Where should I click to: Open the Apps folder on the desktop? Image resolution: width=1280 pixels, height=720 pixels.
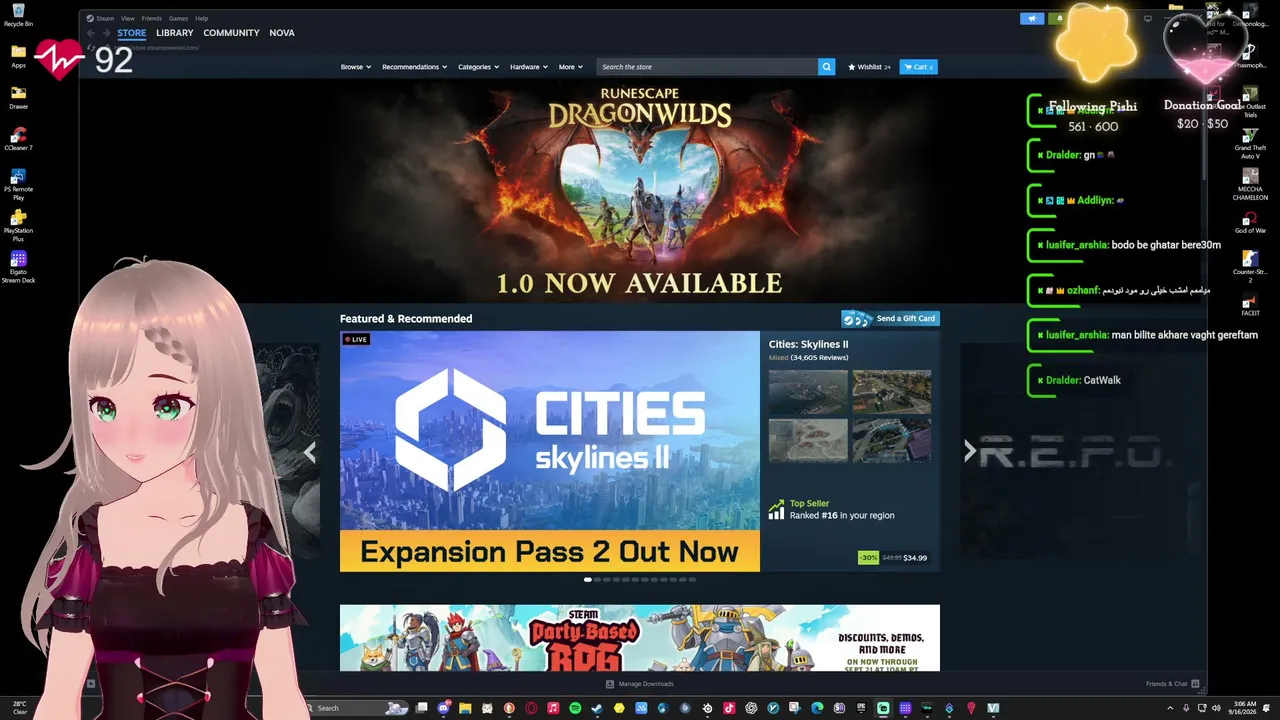pos(18,56)
